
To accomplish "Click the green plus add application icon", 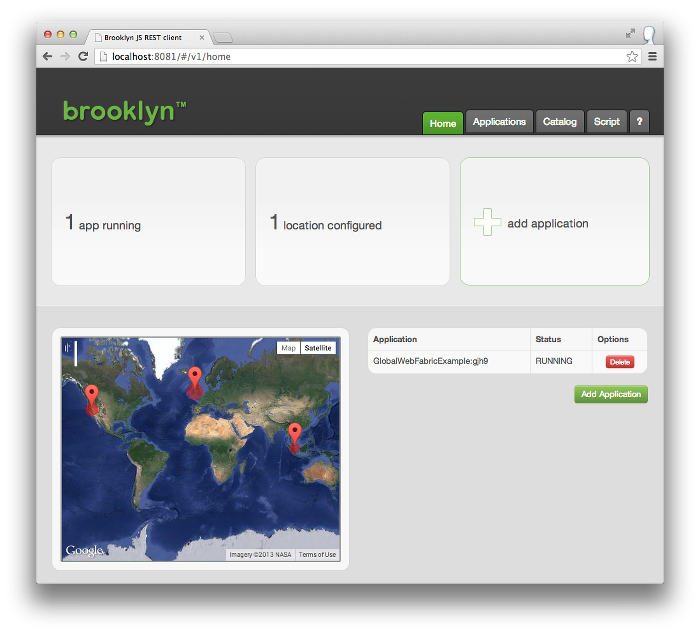I will (487, 223).
